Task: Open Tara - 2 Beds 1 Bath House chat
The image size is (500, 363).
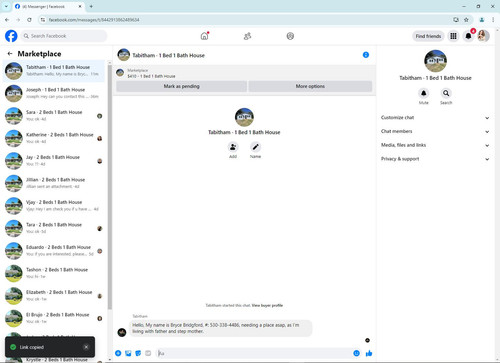Action: 54,228
